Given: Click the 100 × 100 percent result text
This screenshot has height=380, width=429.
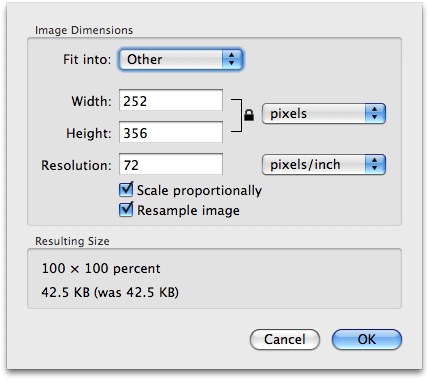Looking at the screenshot, I should pyautogui.click(x=101, y=268).
